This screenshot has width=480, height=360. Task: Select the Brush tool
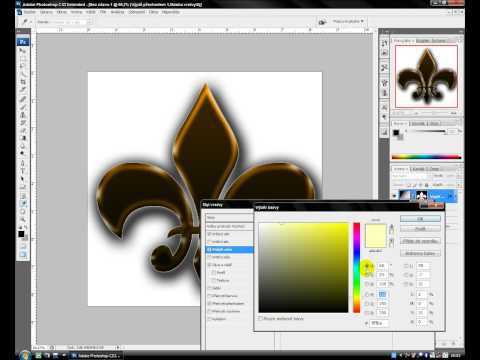tap(23, 107)
